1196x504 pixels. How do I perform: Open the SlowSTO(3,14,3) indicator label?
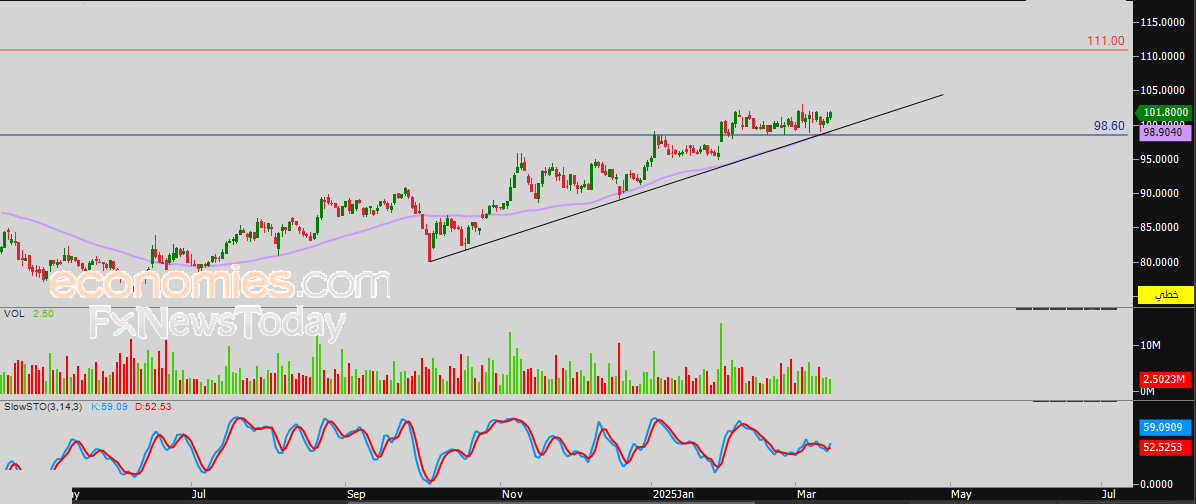click(x=43, y=407)
